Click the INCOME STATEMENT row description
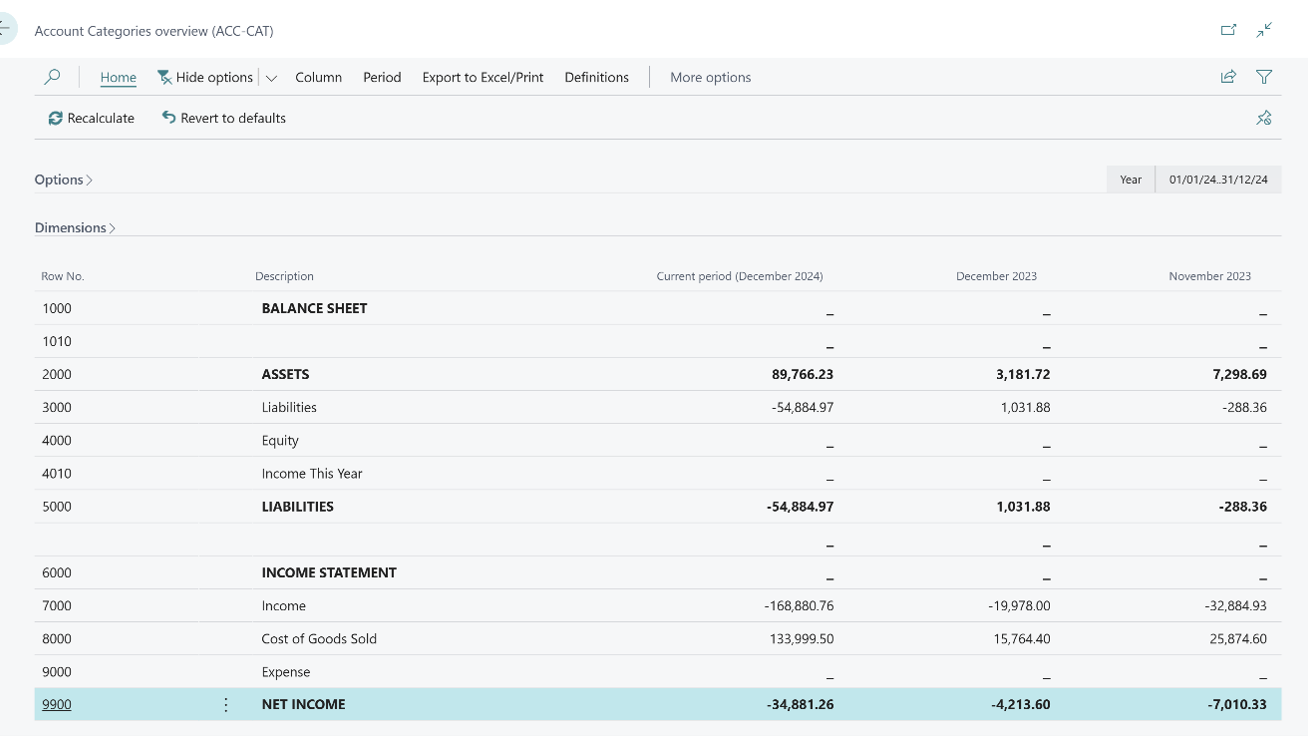This screenshot has height=736, width=1308. 329,573
